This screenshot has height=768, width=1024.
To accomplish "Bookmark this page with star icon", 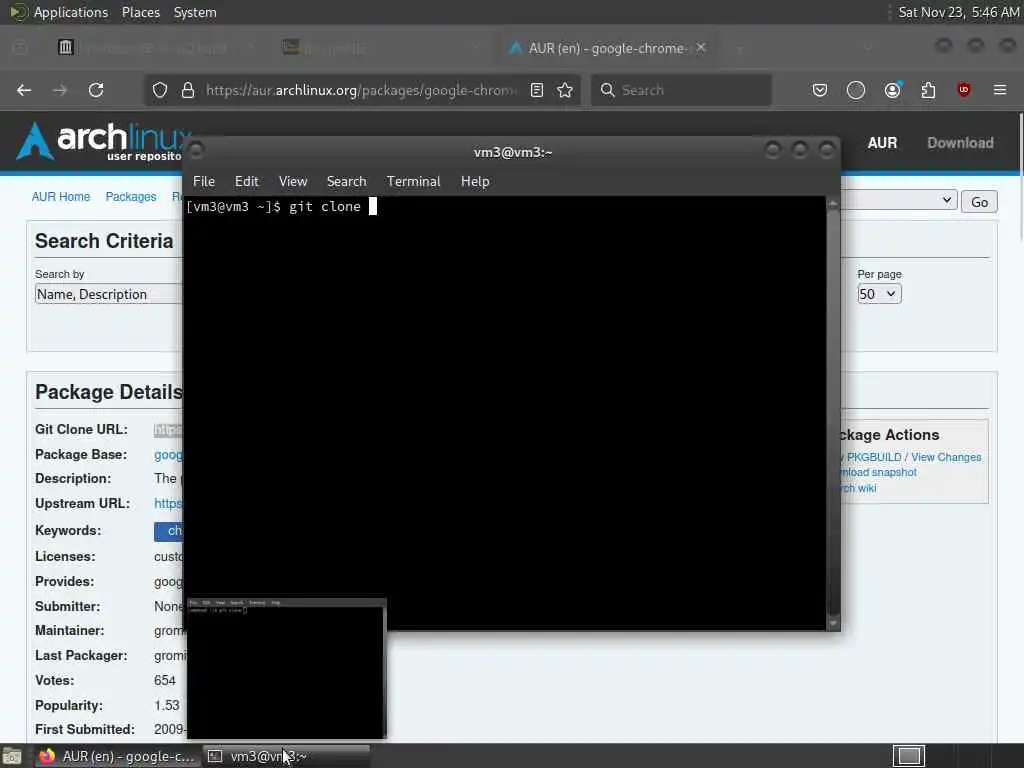I will pos(565,90).
